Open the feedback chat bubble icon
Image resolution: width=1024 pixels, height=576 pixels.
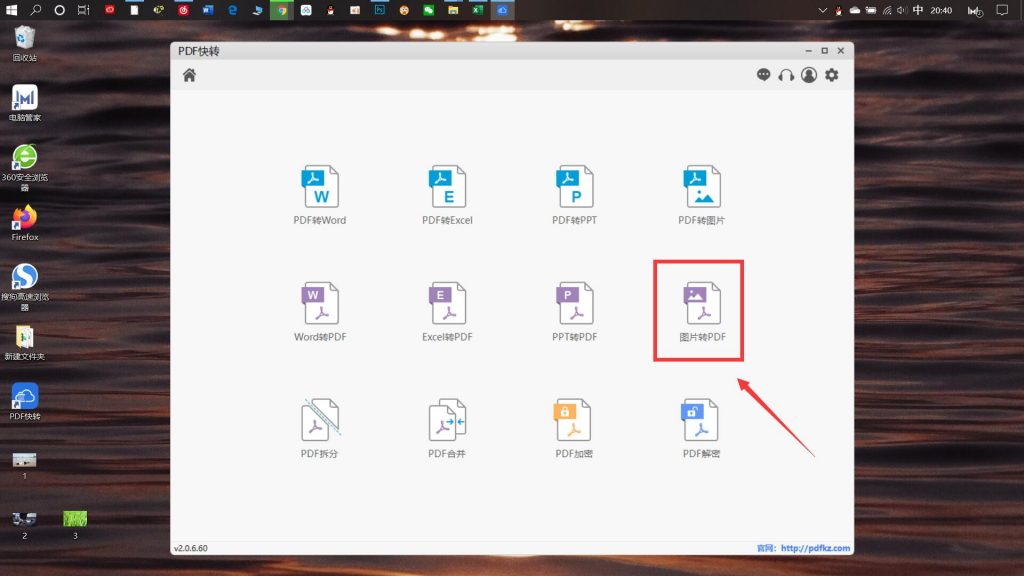click(x=763, y=75)
